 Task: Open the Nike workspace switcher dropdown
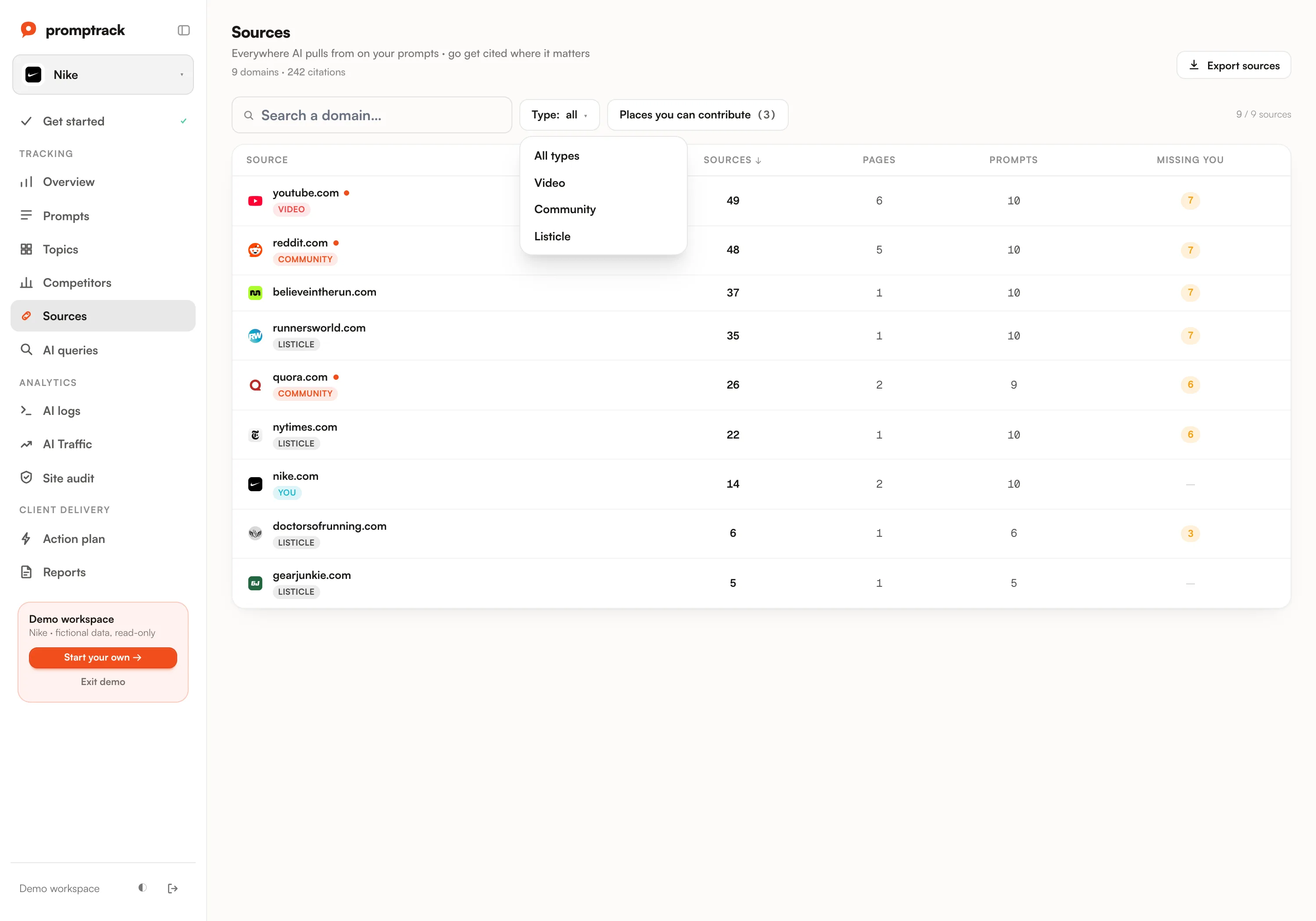click(103, 75)
